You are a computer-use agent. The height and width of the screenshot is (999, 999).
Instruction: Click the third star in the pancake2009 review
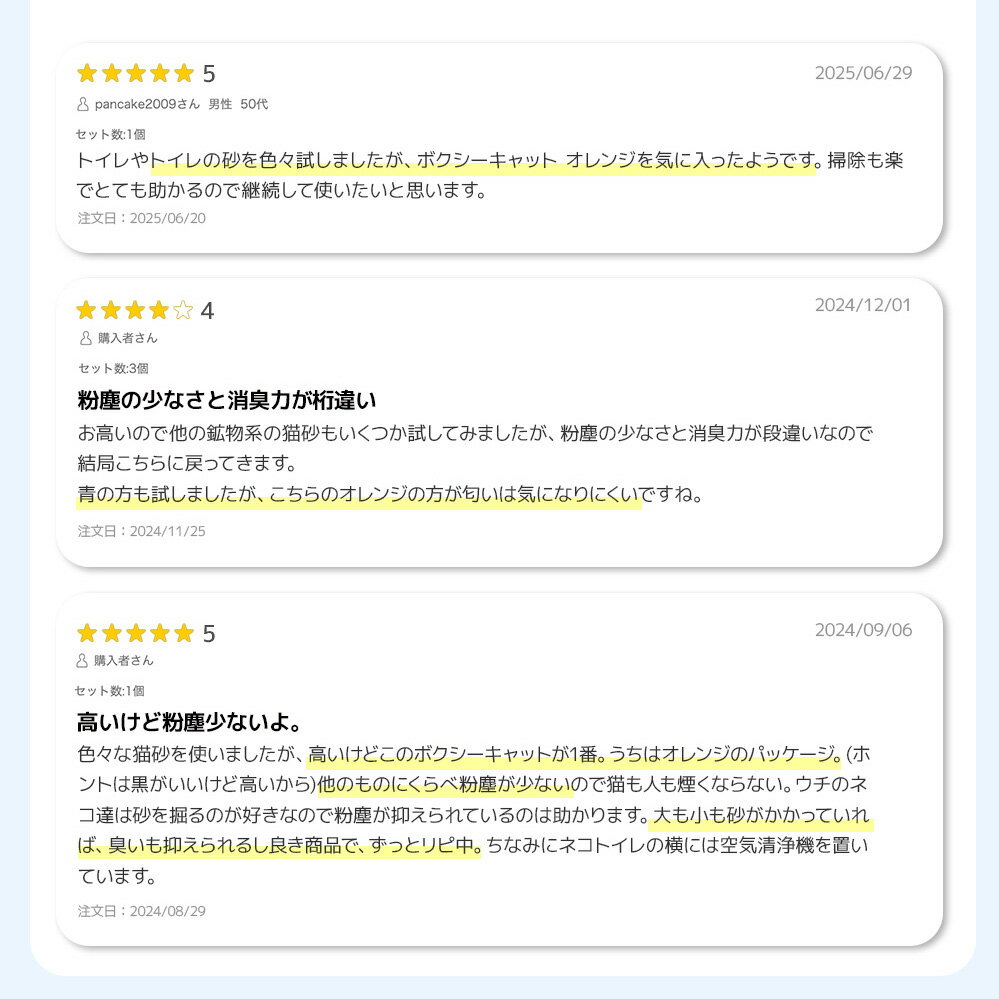coord(135,73)
